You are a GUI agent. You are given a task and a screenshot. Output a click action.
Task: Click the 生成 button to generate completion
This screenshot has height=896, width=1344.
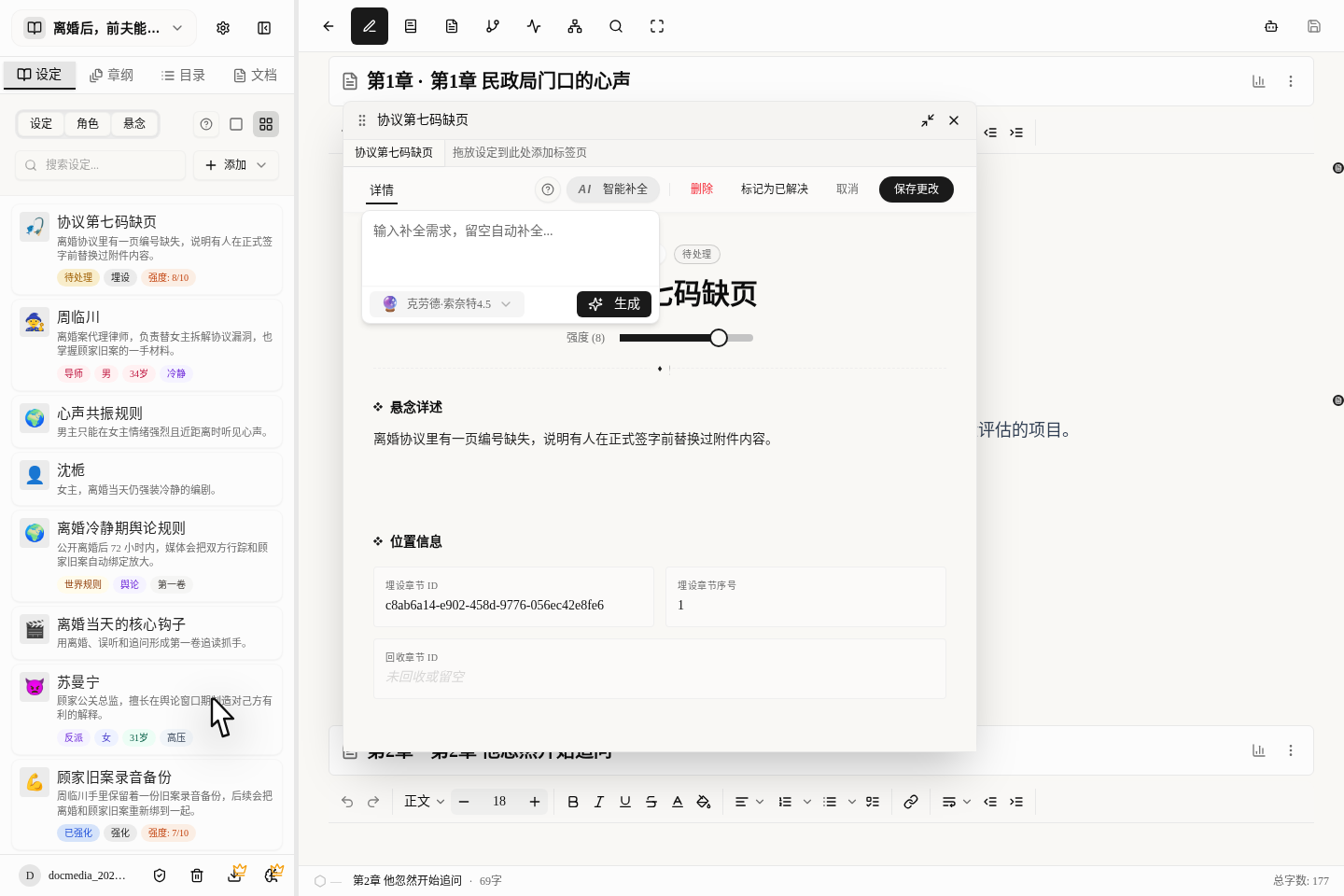(x=614, y=303)
